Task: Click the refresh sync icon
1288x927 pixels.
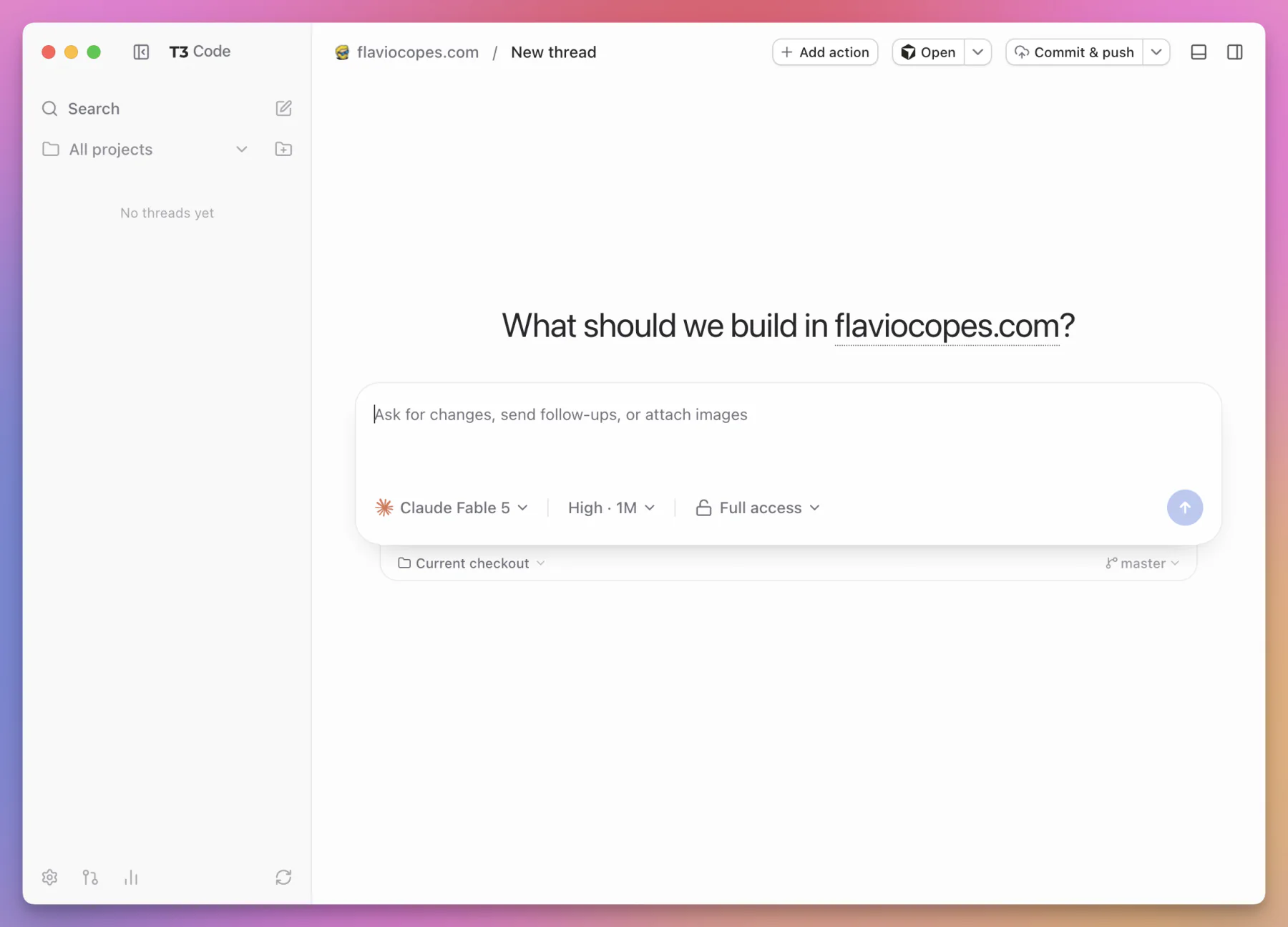Action: (283, 877)
